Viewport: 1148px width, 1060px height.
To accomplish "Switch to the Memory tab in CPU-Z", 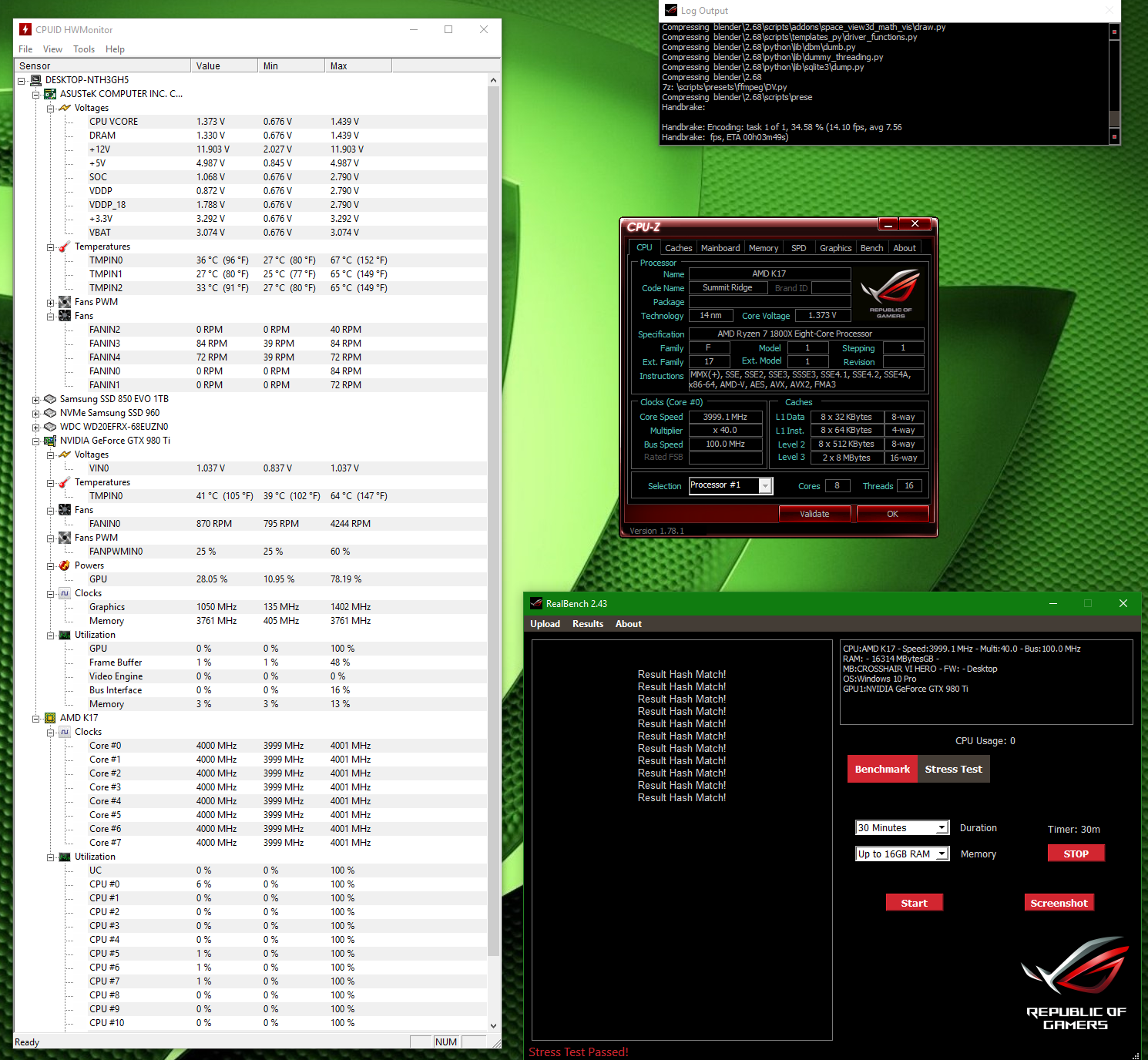I will [x=764, y=248].
